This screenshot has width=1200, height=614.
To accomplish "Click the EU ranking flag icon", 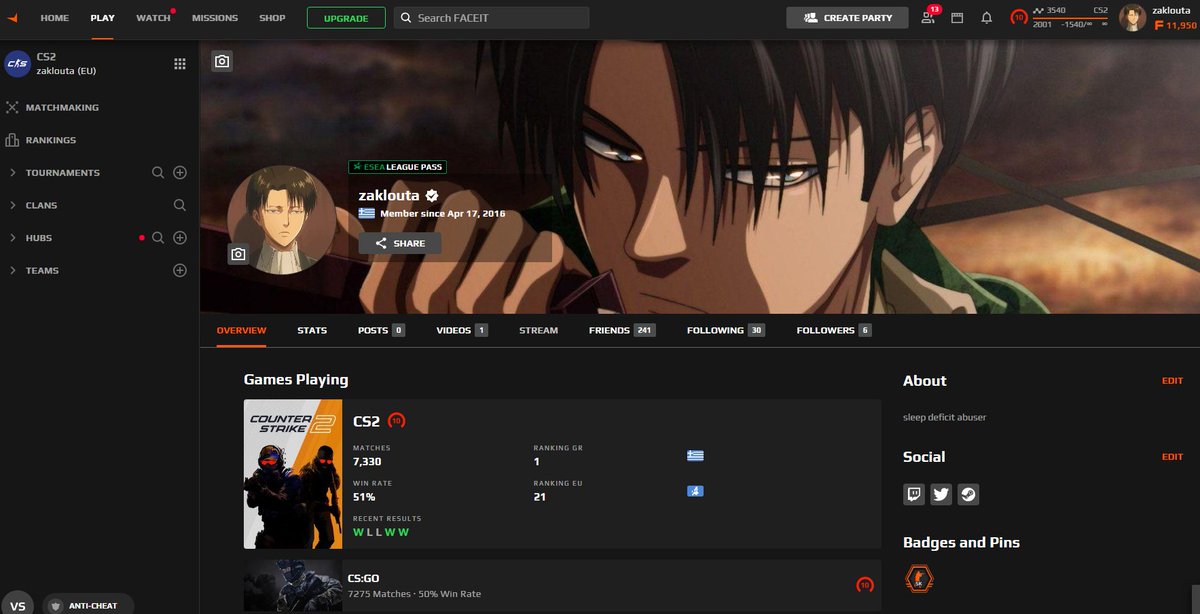I will click(695, 491).
